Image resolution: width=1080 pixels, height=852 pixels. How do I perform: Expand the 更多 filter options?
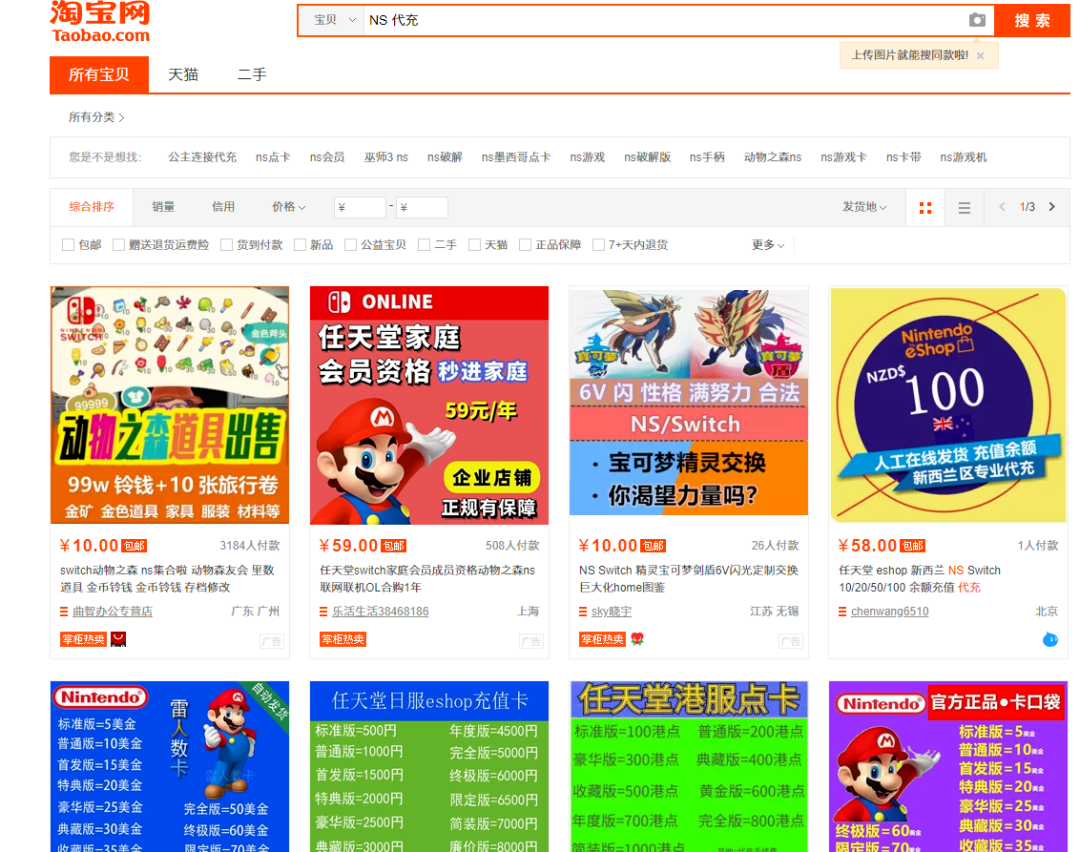767,245
